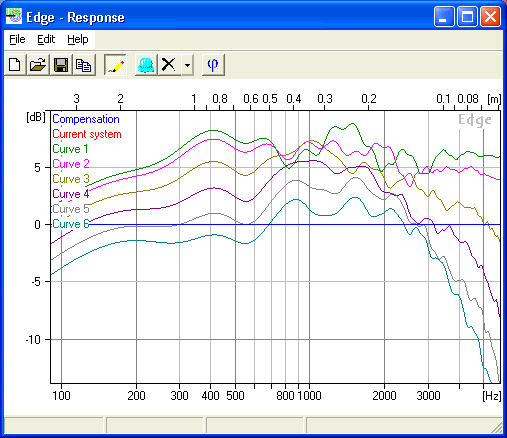Select the Compensation legend label
The height and width of the screenshot is (438, 507).
coord(86,119)
